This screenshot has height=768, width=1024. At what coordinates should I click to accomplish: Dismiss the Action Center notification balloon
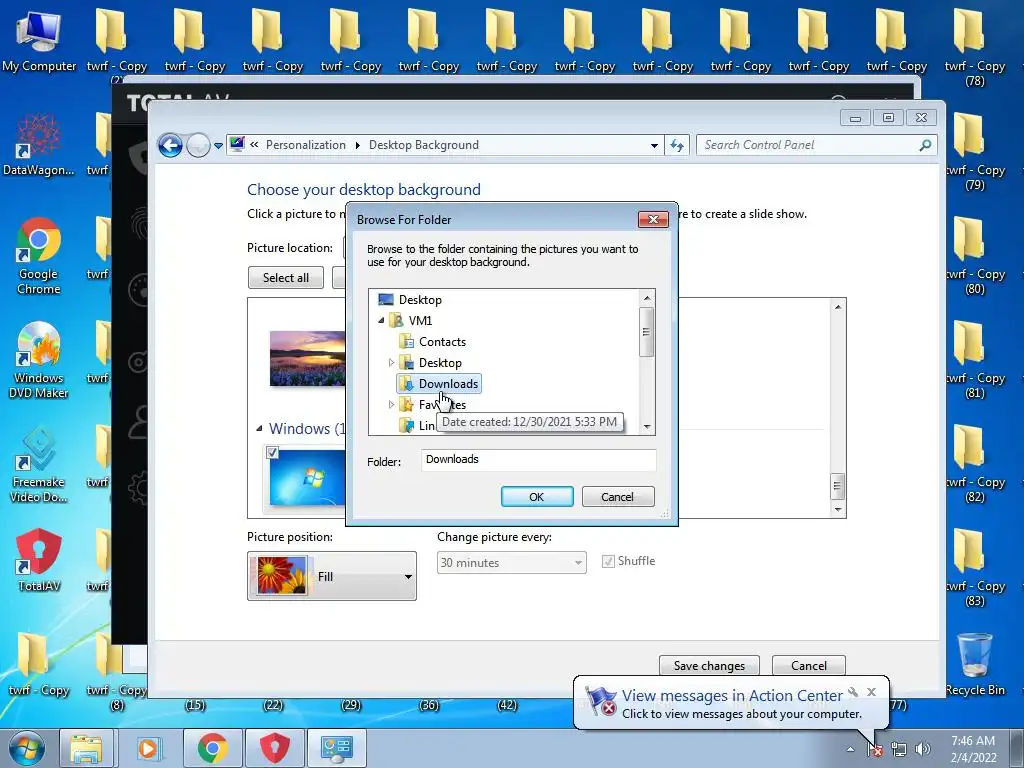coord(871,692)
